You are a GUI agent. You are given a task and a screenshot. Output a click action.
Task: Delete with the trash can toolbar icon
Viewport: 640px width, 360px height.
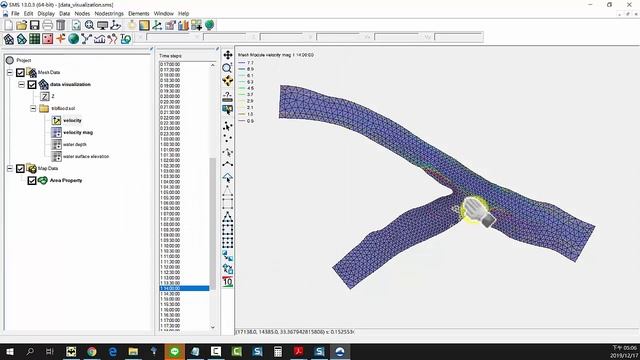click(61, 25)
